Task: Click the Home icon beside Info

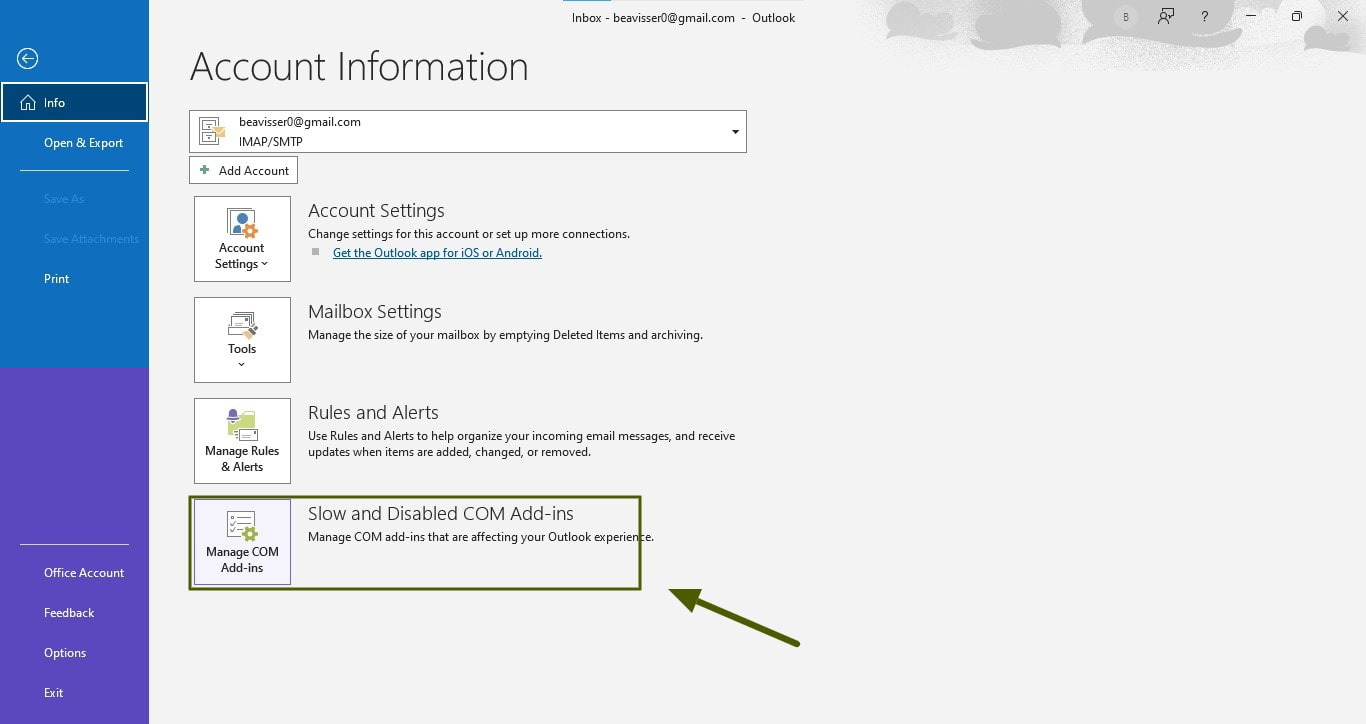Action: pyautogui.click(x=27, y=102)
